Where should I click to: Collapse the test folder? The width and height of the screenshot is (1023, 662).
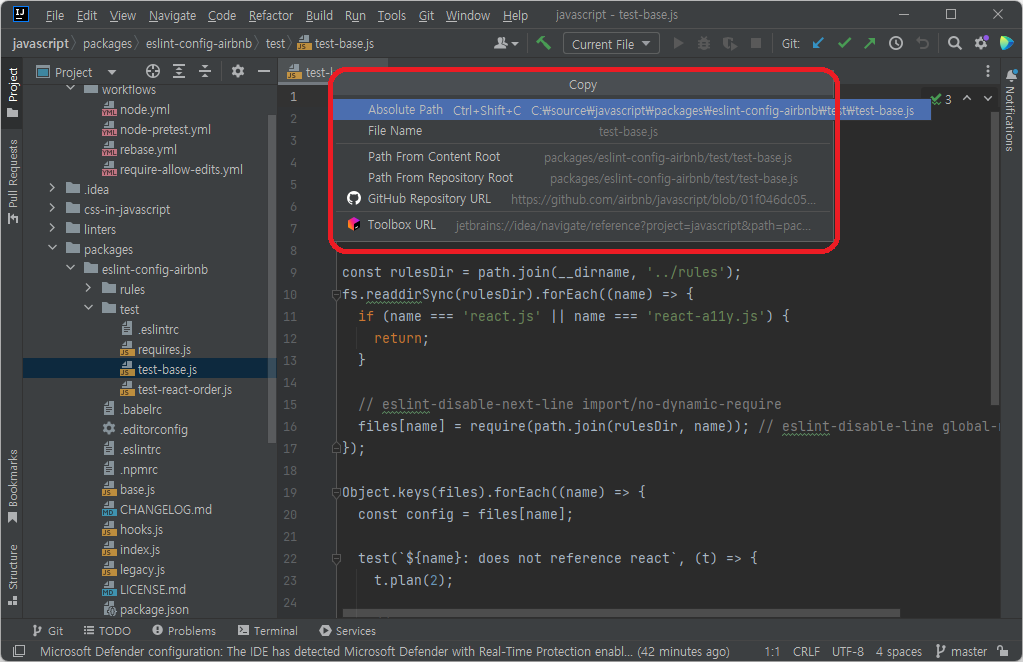coord(89,308)
